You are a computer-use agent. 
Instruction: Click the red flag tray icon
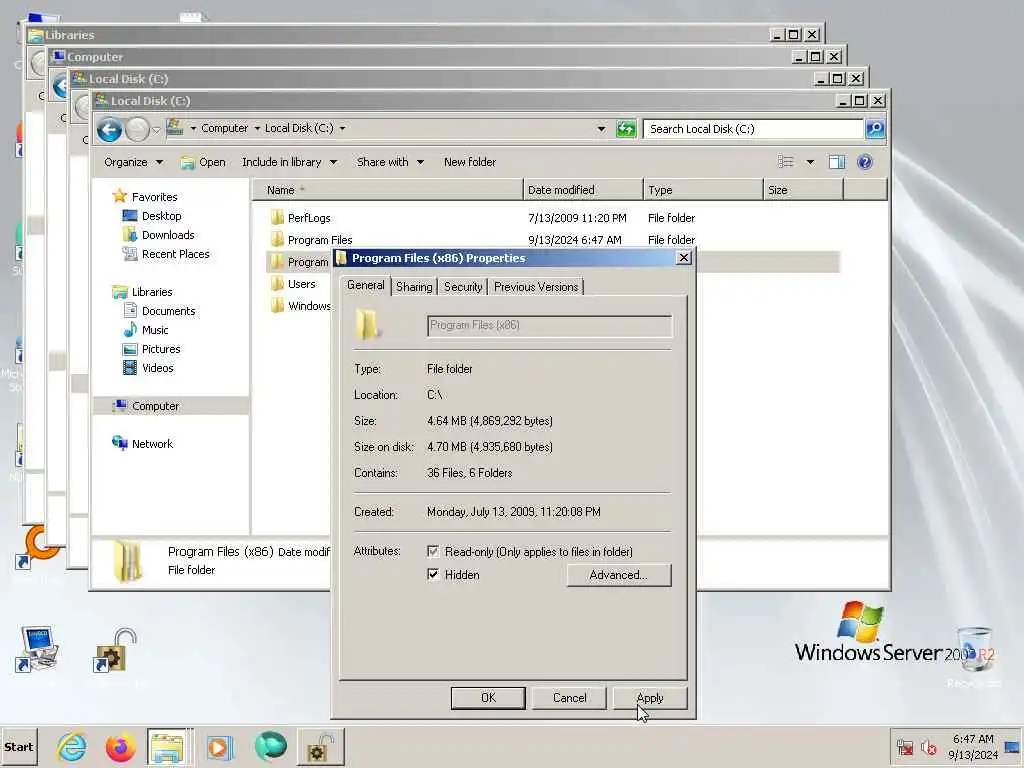(x=904, y=747)
